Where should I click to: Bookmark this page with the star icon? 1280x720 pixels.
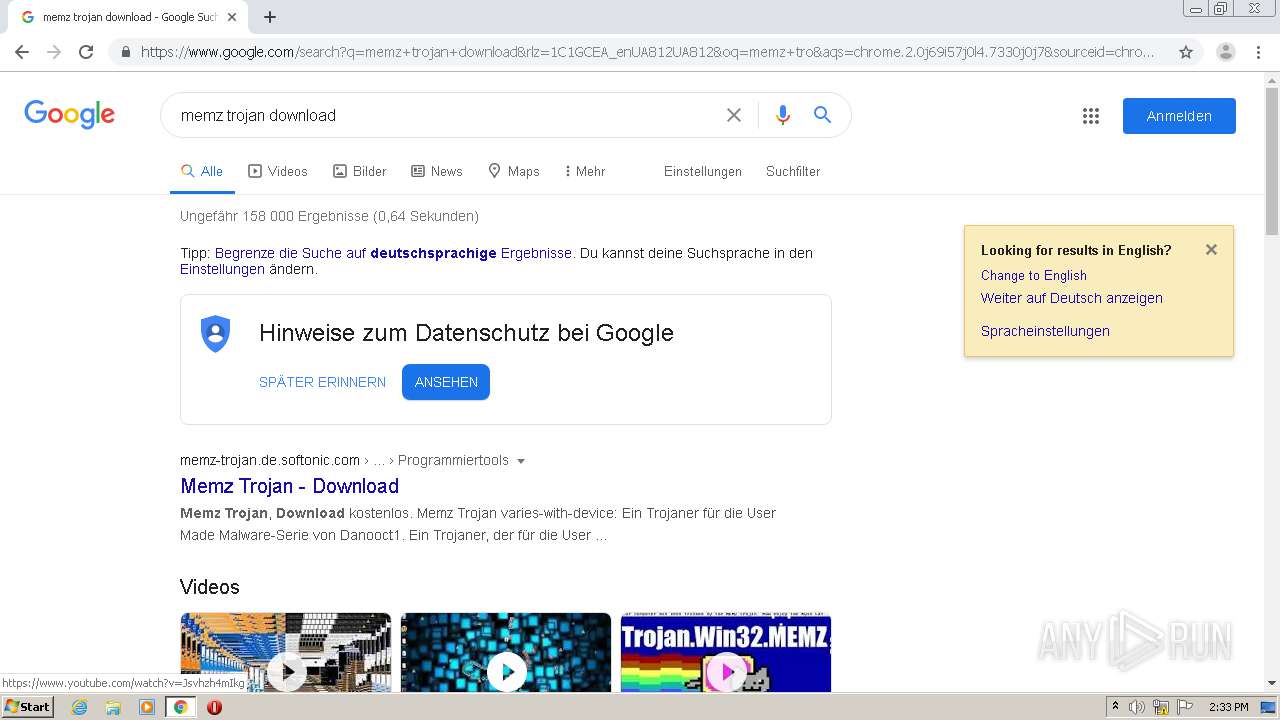tap(1186, 52)
